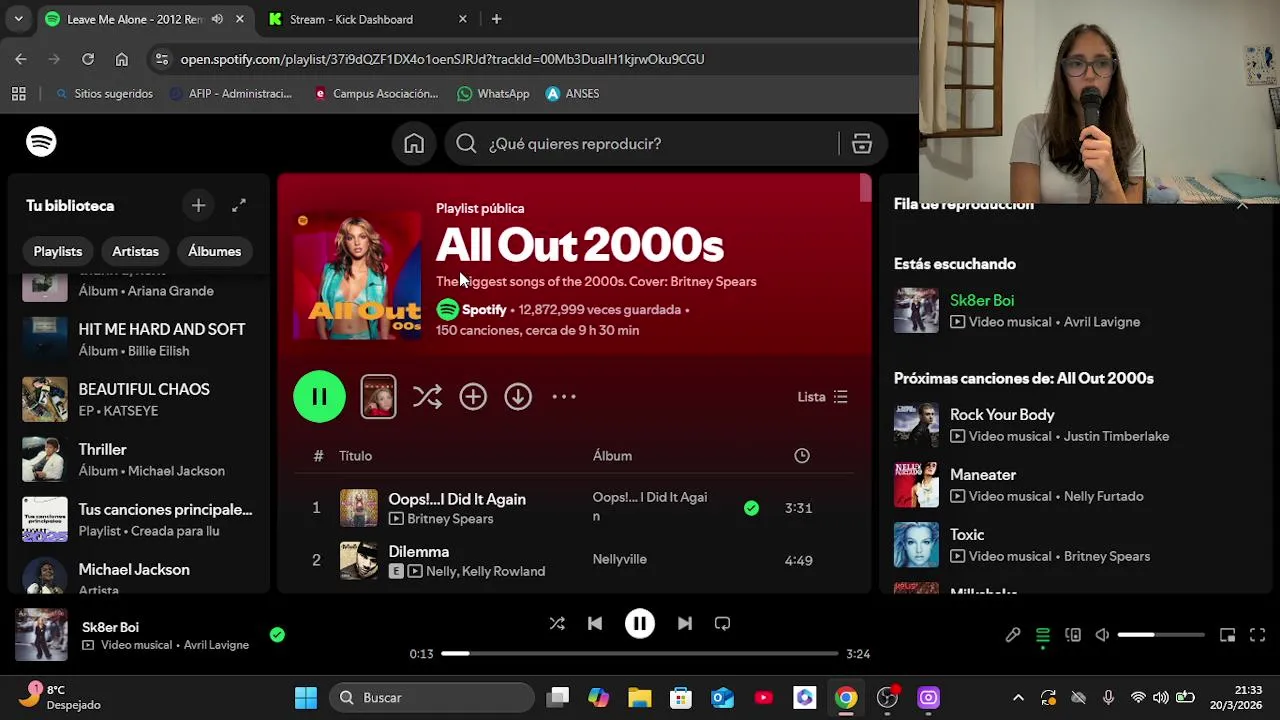Open more options for the playlist
This screenshot has height=720, width=1280.
pos(564,397)
